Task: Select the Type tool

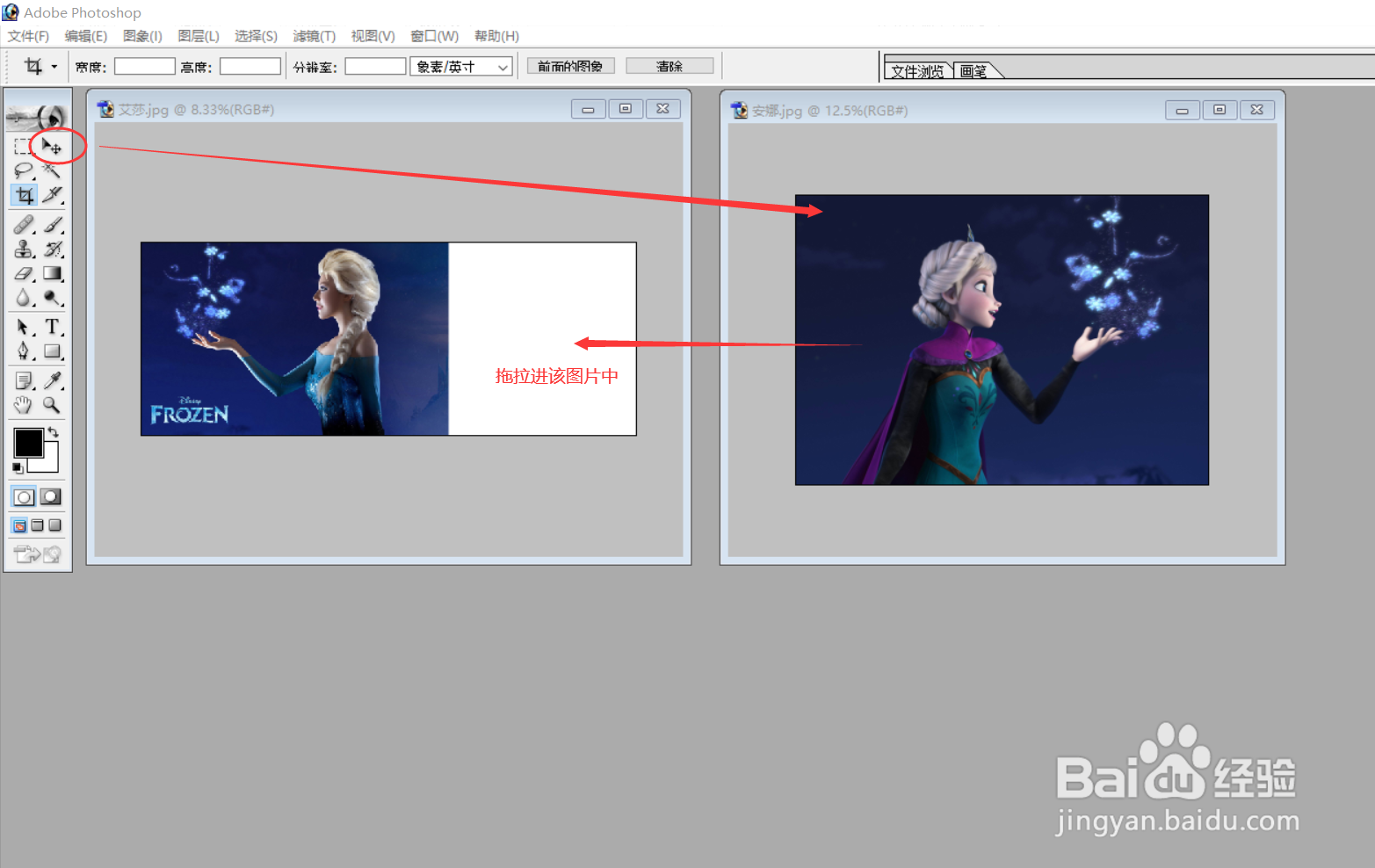Action: pyautogui.click(x=52, y=327)
